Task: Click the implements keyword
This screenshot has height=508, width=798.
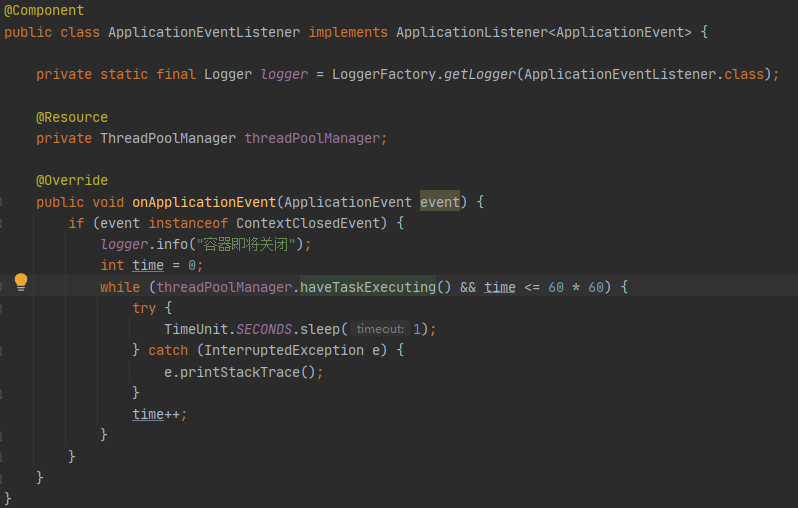Action: [x=348, y=32]
